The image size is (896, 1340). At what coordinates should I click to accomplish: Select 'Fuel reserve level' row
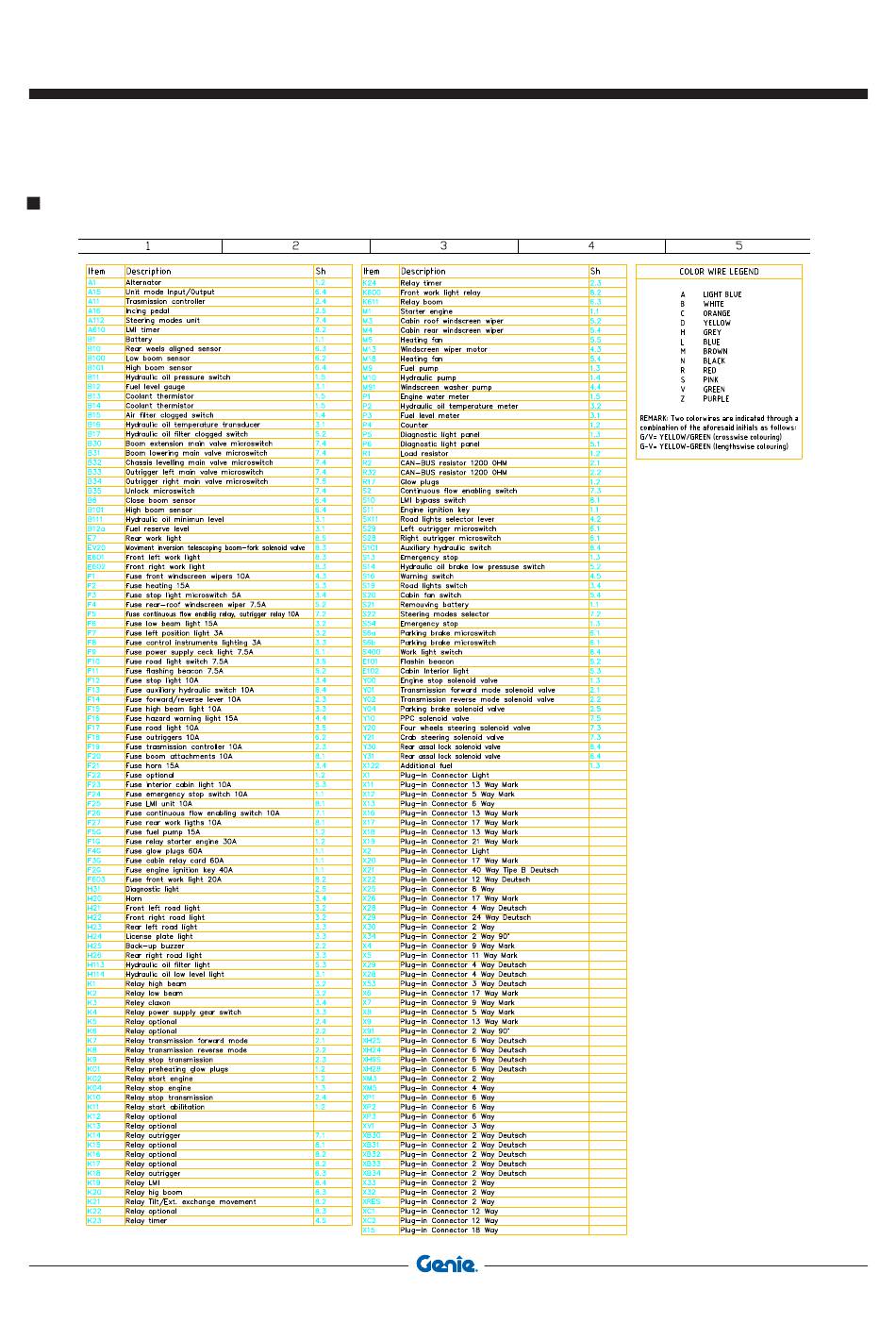point(219,528)
